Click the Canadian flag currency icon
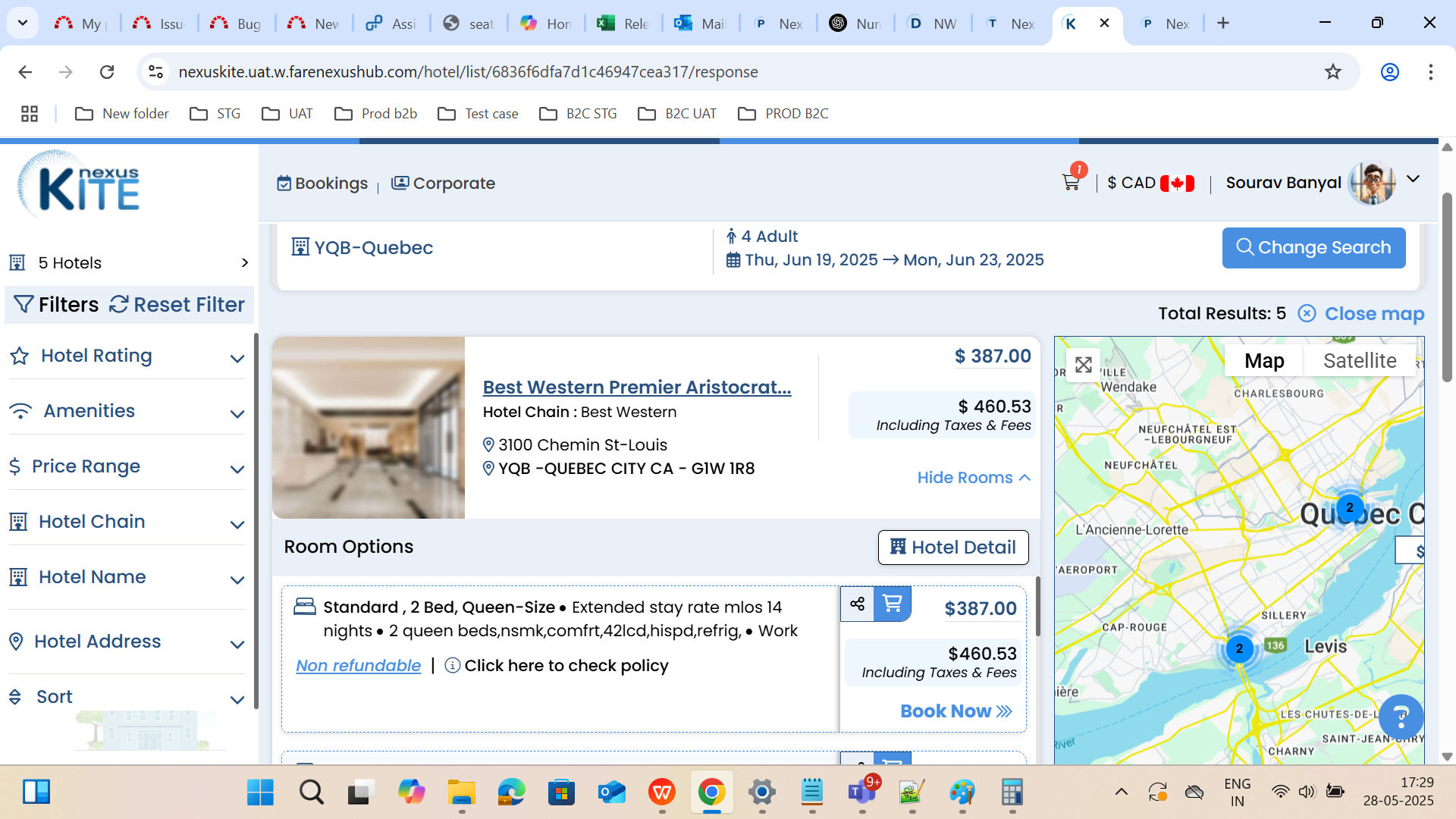The image size is (1456, 819). pos(1177,184)
